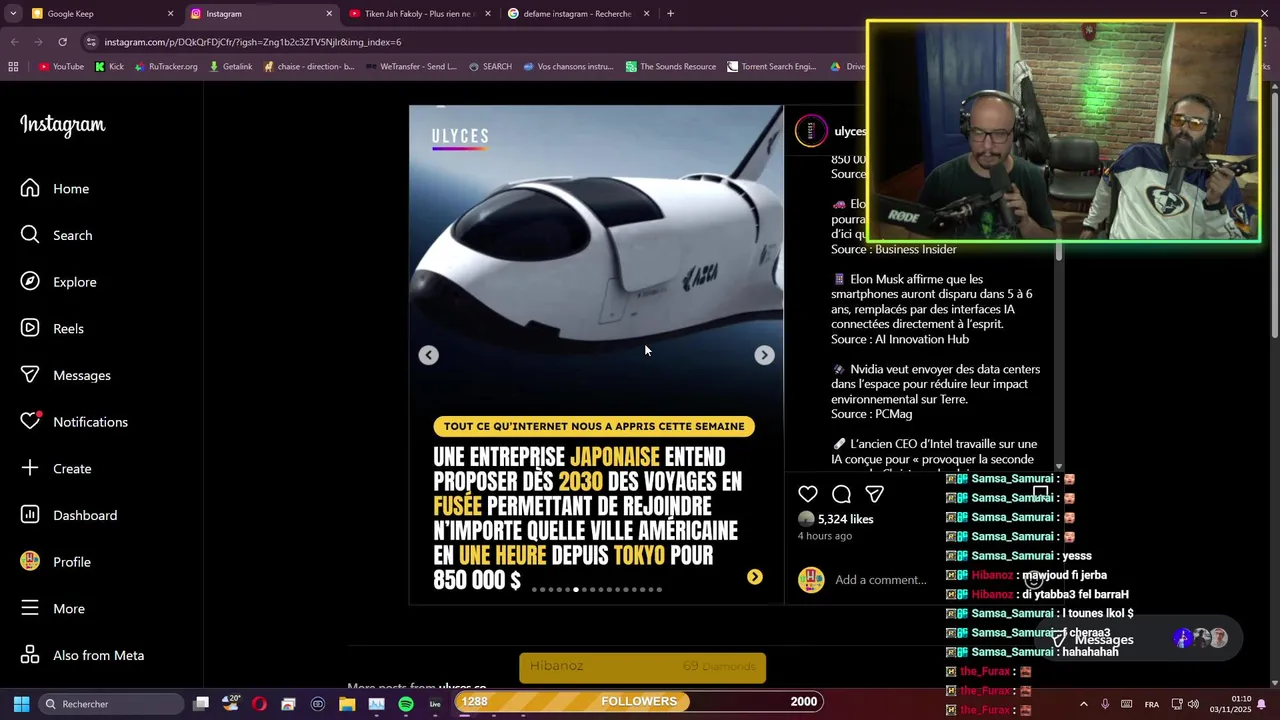
Task: Open Opera browser from taskbar
Action: [259, 704]
